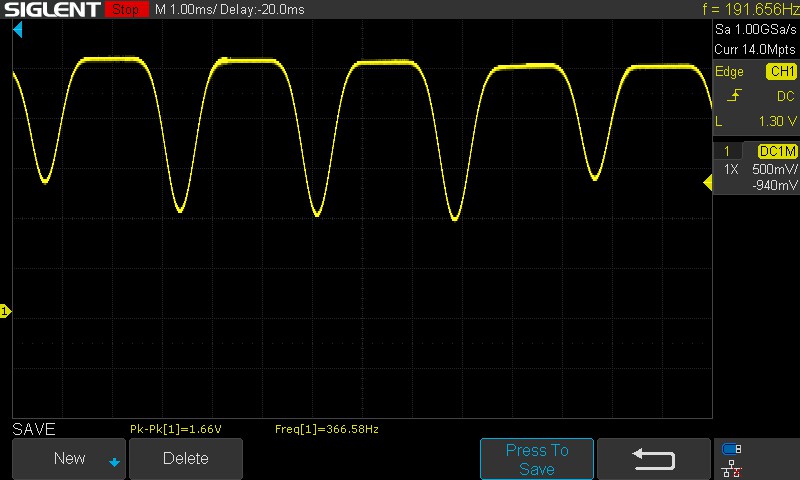
Task: Click the Press To Save button
Action: (x=537, y=459)
